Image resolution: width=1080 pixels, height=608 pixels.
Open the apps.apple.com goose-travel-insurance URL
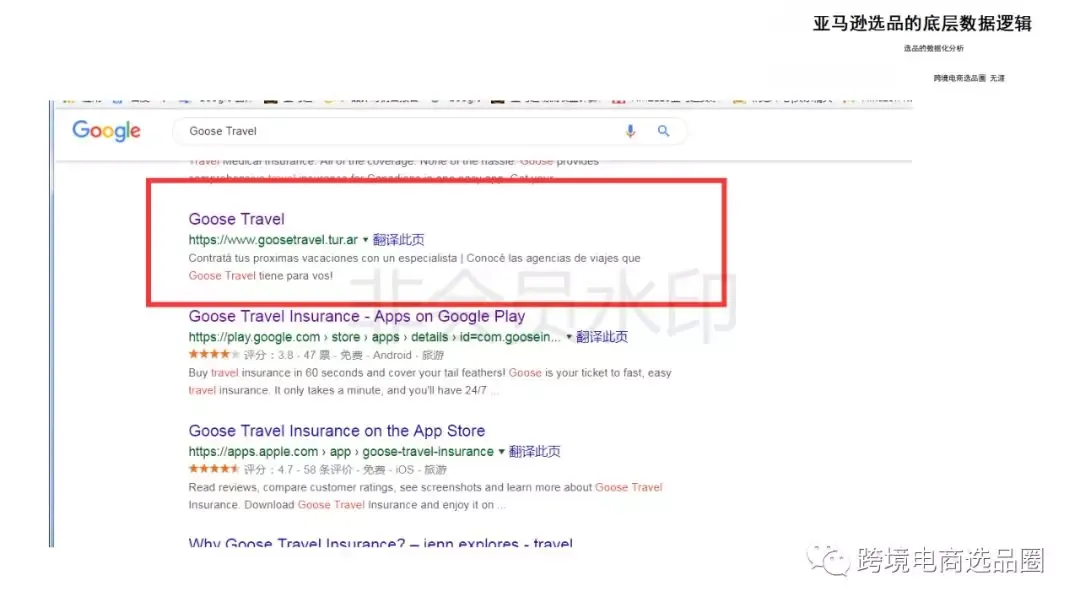tap(341, 452)
